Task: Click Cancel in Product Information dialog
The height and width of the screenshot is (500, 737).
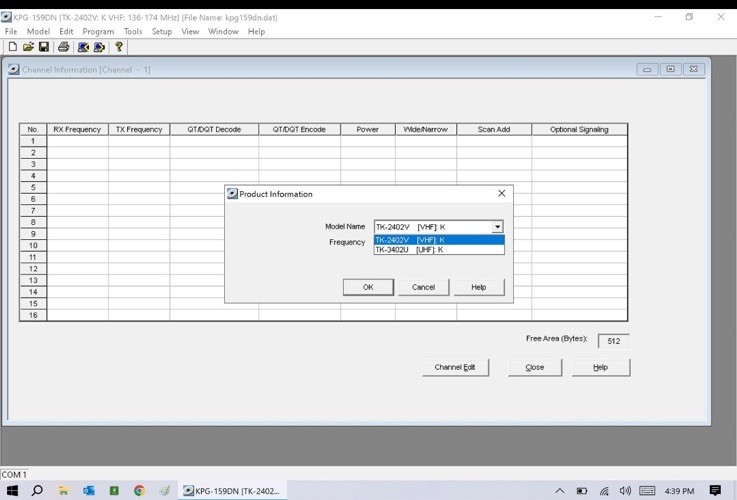Action: click(x=423, y=287)
